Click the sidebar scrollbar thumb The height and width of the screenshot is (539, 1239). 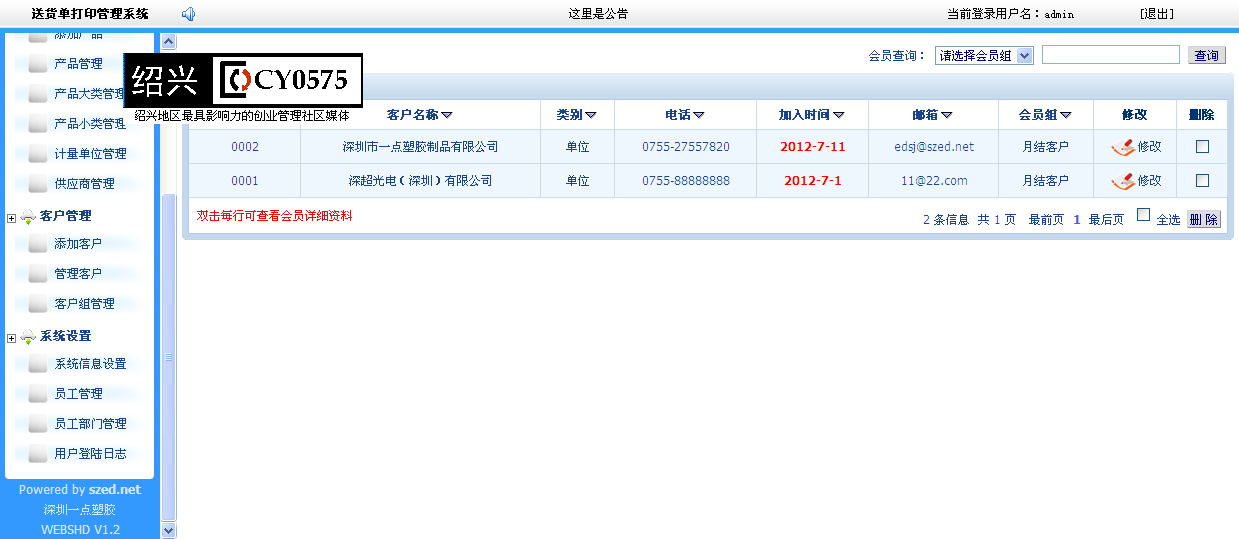[168, 357]
